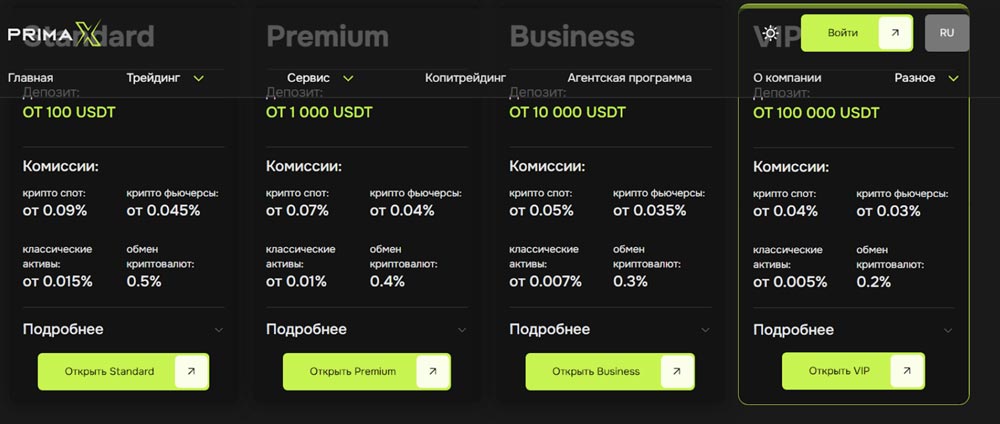Expand the Разное menu chevron
Viewport: 1000px width, 424px height.
coord(953,78)
